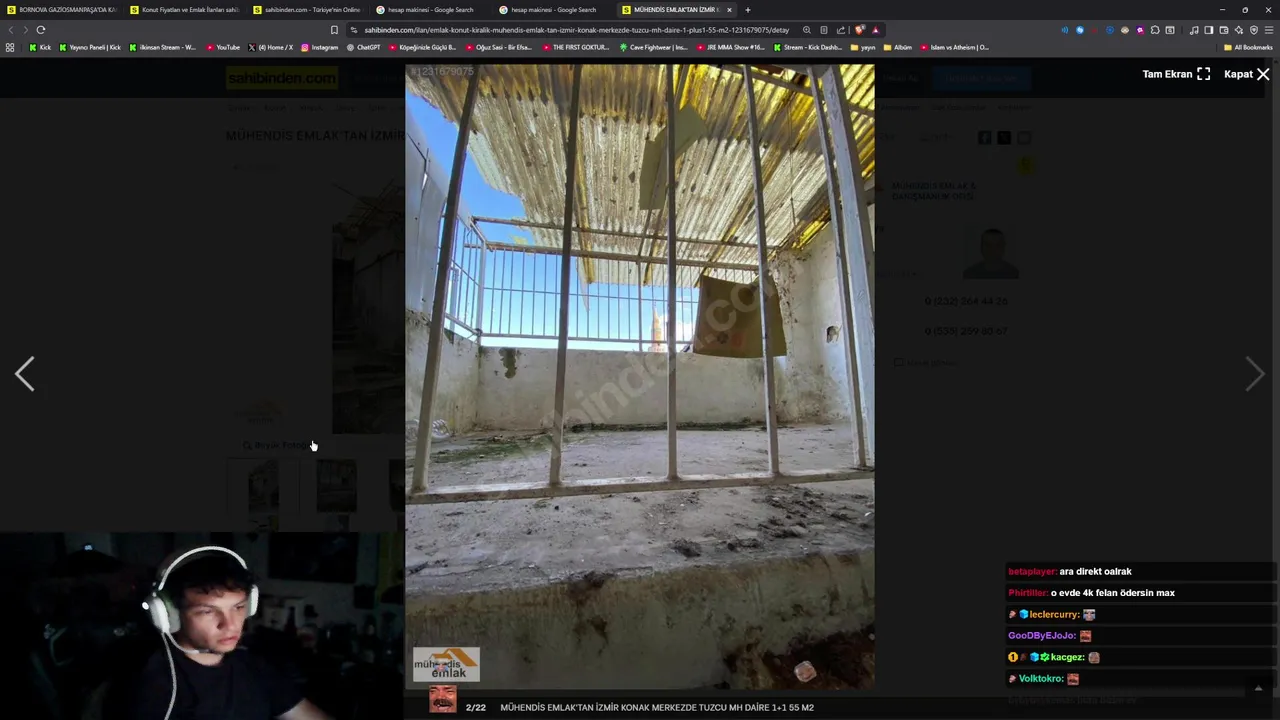Reload the current browser page
1280x720 pixels.
point(41,30)
